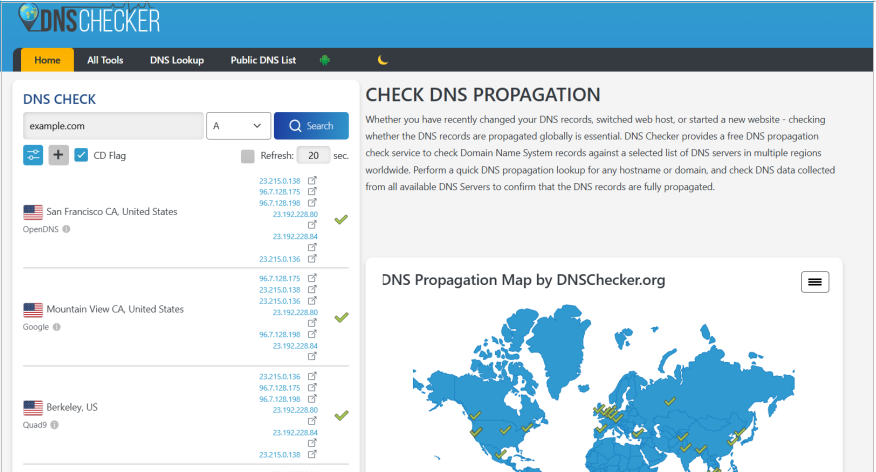This screenshot has height=472, width=876.
Task: Select the San Francisco CA, United States text
Action: 112,212
